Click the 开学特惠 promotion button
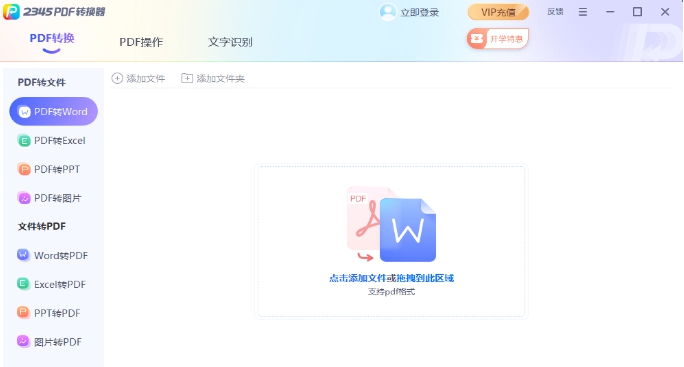684x367 pixels. 498,39
